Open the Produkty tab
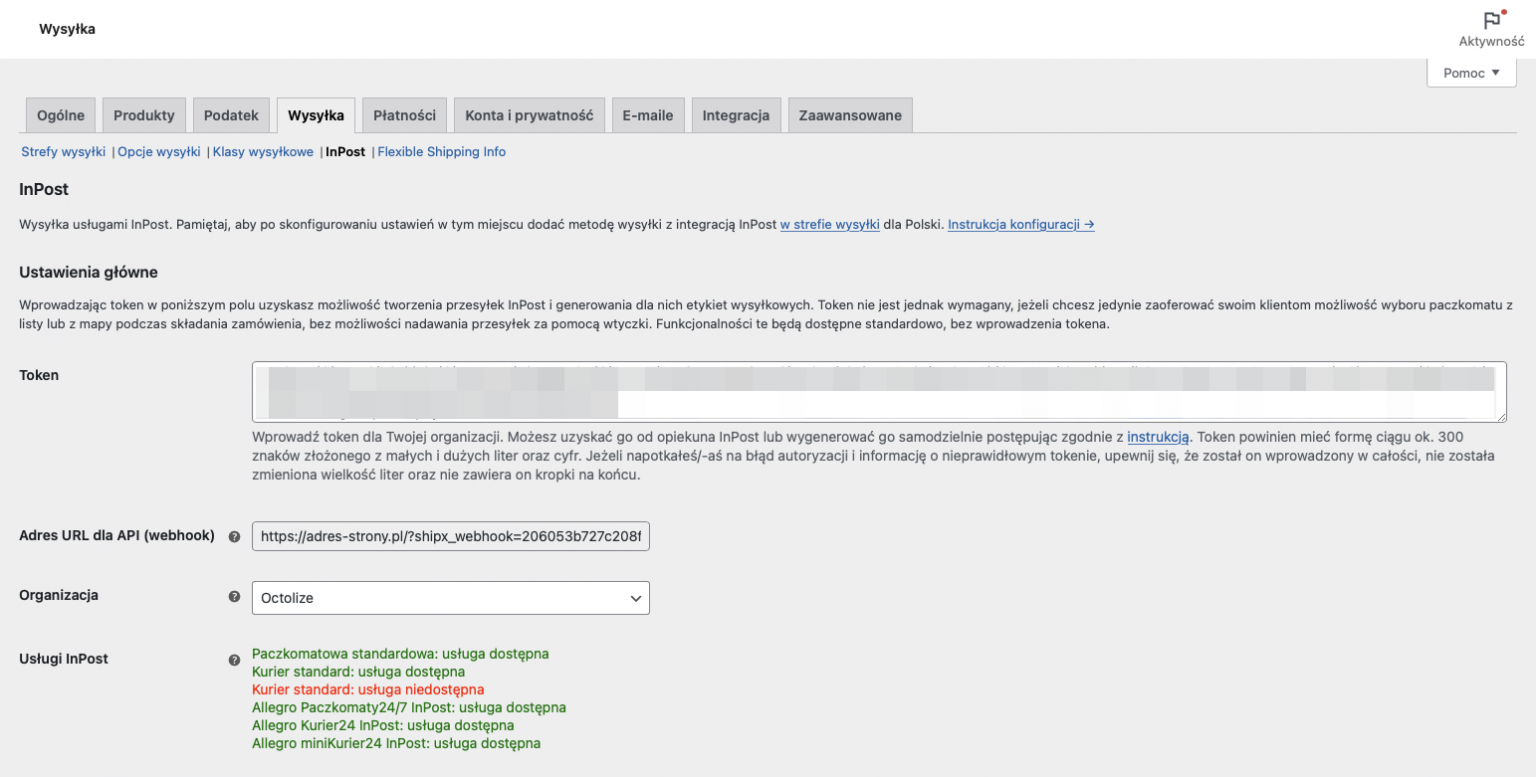 point(144,114)
